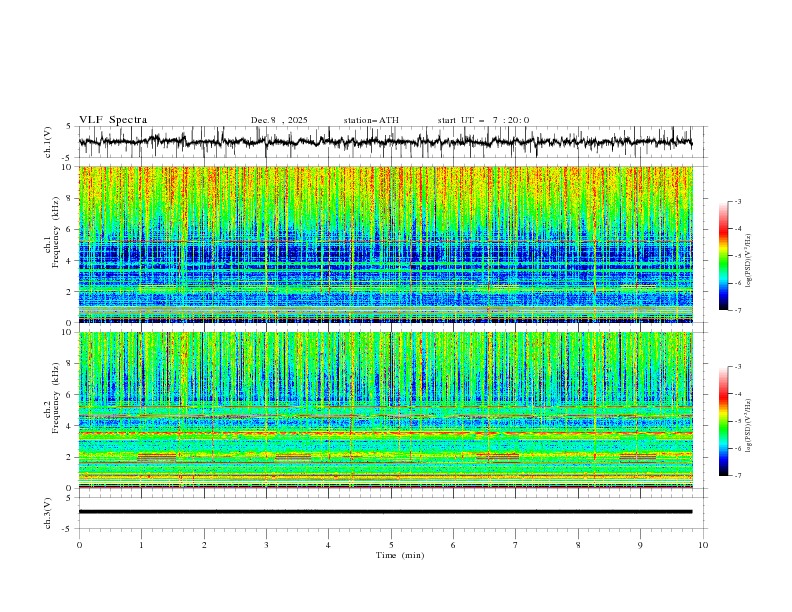Click the start UT 7:20:0 label
The height and width of the screenshot is (612, 792).
(x=483, y=120)
